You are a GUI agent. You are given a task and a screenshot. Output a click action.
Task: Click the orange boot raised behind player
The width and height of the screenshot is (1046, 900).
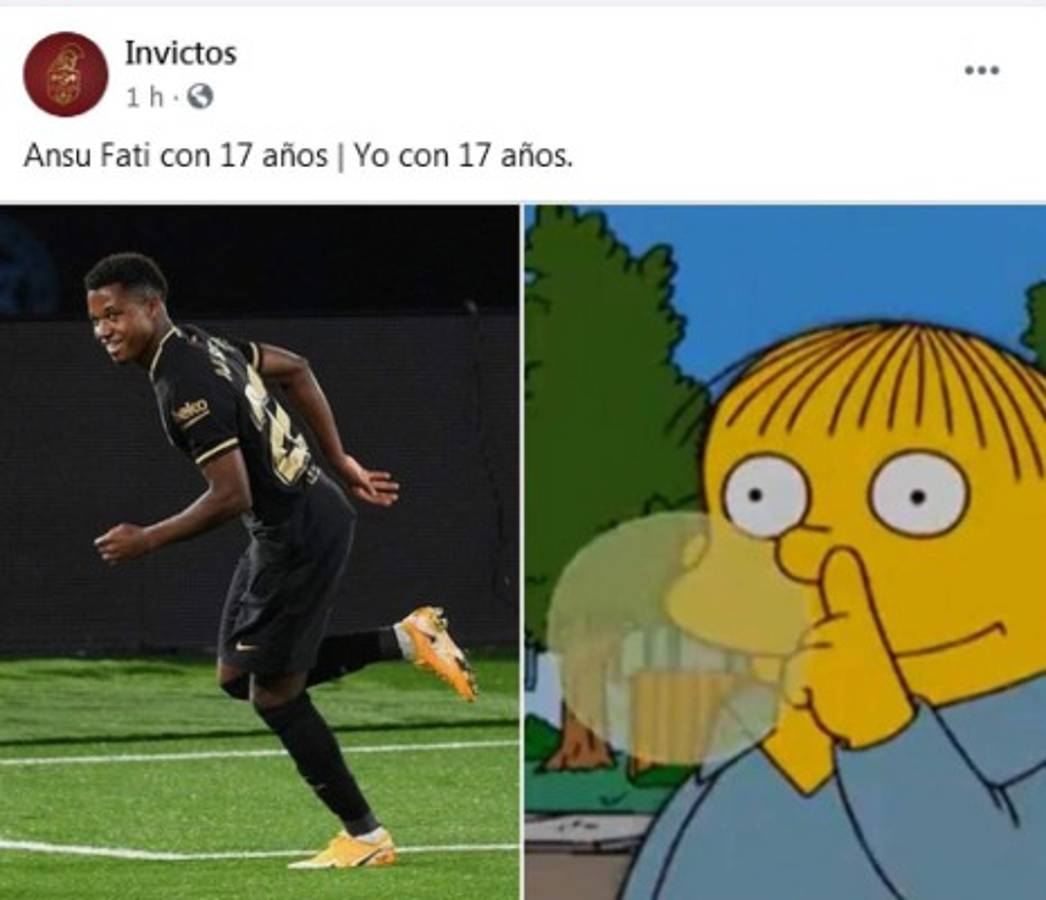[x=438, y=650]
